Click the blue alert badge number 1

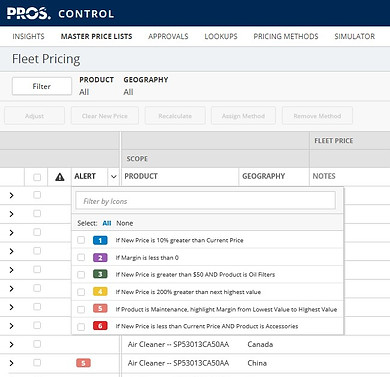[x=100, y=240]
